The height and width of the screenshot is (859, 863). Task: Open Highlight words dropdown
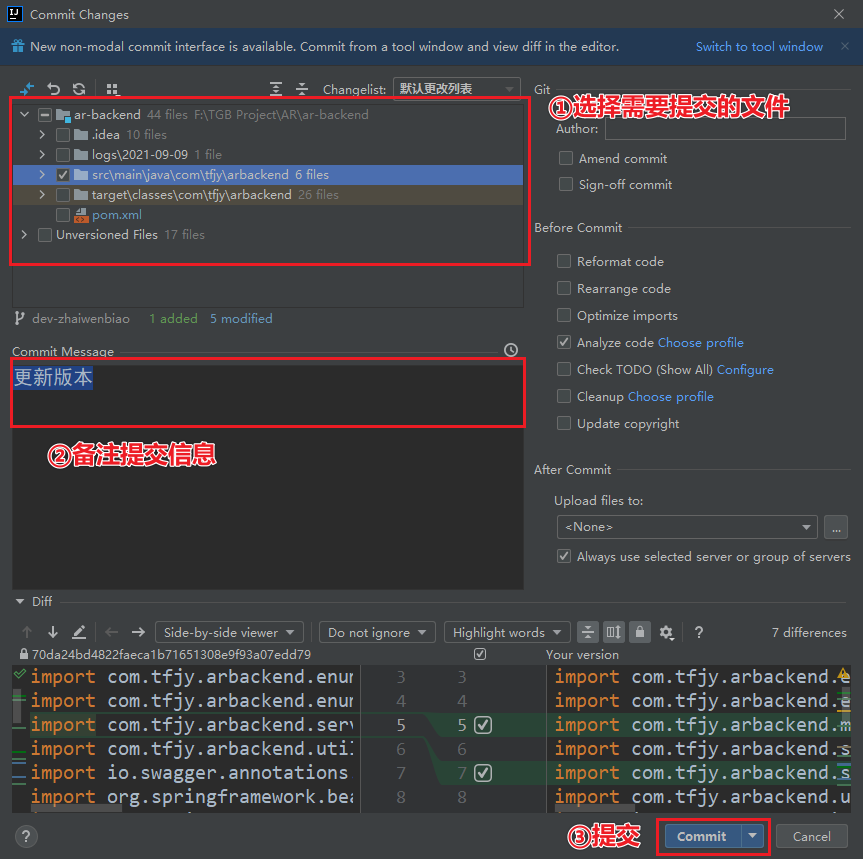click(x=507, y=632)
